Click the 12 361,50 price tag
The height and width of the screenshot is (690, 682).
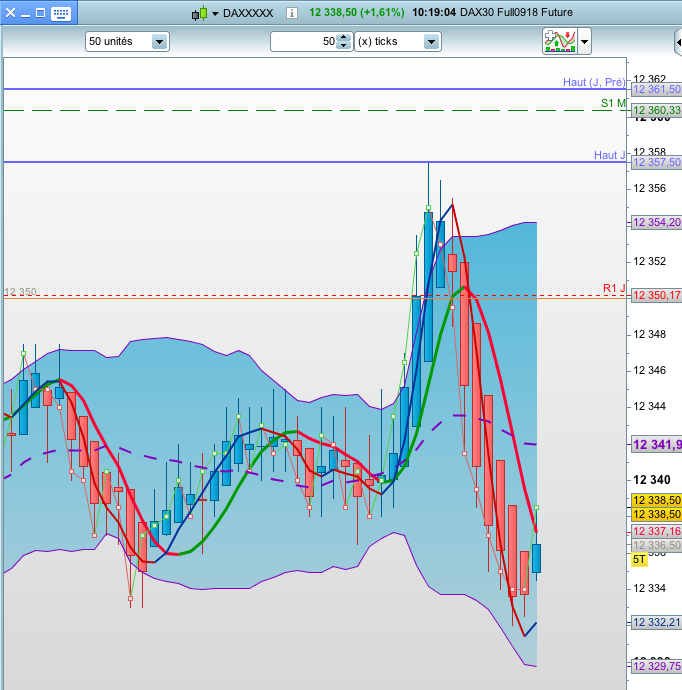coord(656,89)
